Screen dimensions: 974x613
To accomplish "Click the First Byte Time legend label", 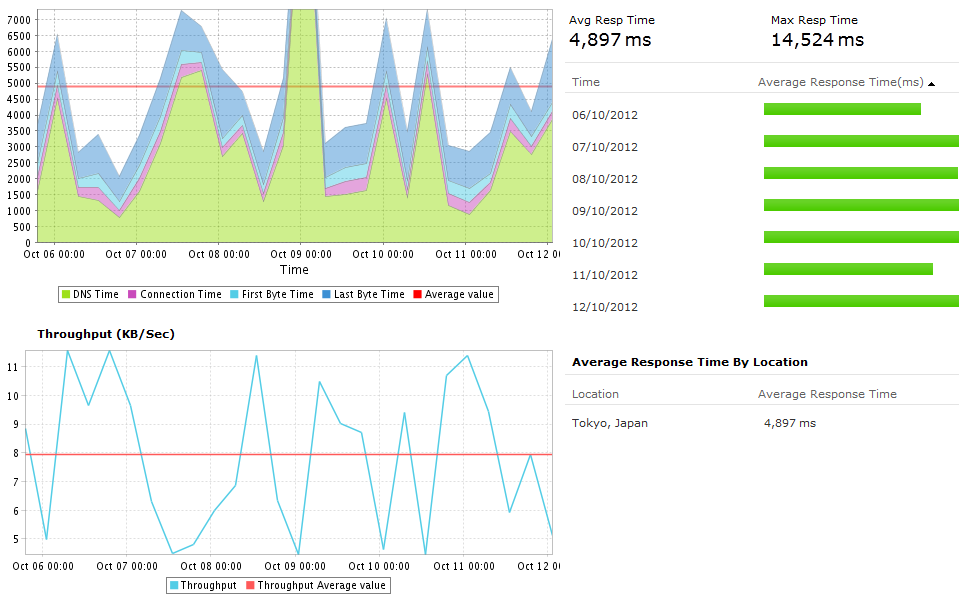I will pos(278,294).
